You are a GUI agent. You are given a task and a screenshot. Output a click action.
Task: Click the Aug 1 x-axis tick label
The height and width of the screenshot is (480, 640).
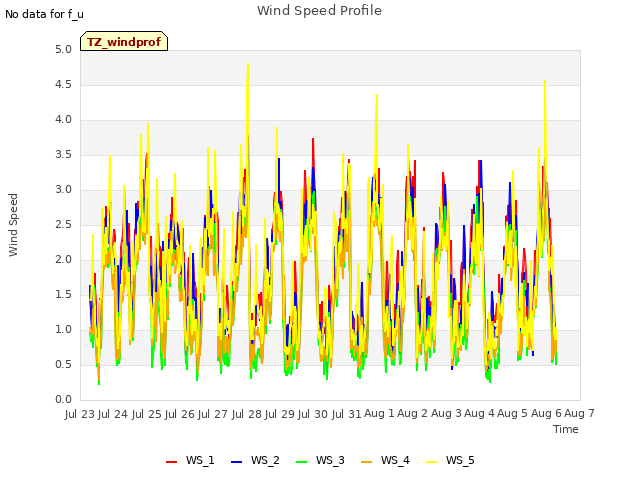coord(380,414)
